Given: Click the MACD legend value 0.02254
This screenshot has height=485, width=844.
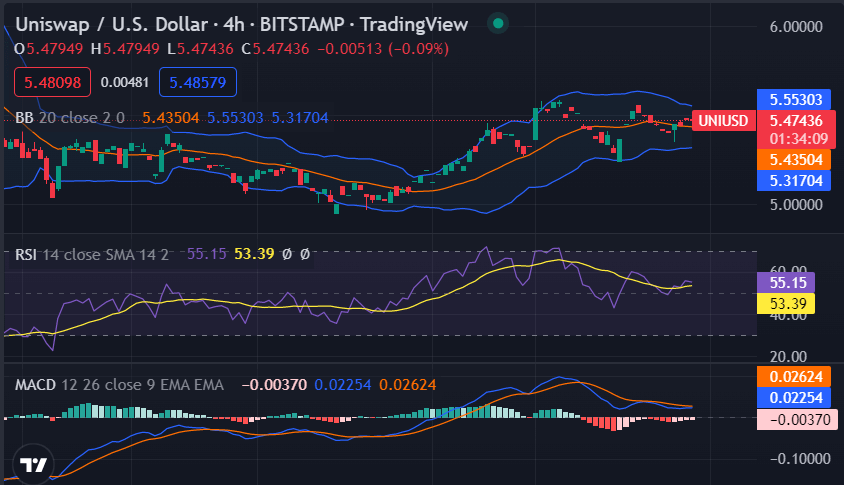Looking at the screenshot, I should 343,385.
